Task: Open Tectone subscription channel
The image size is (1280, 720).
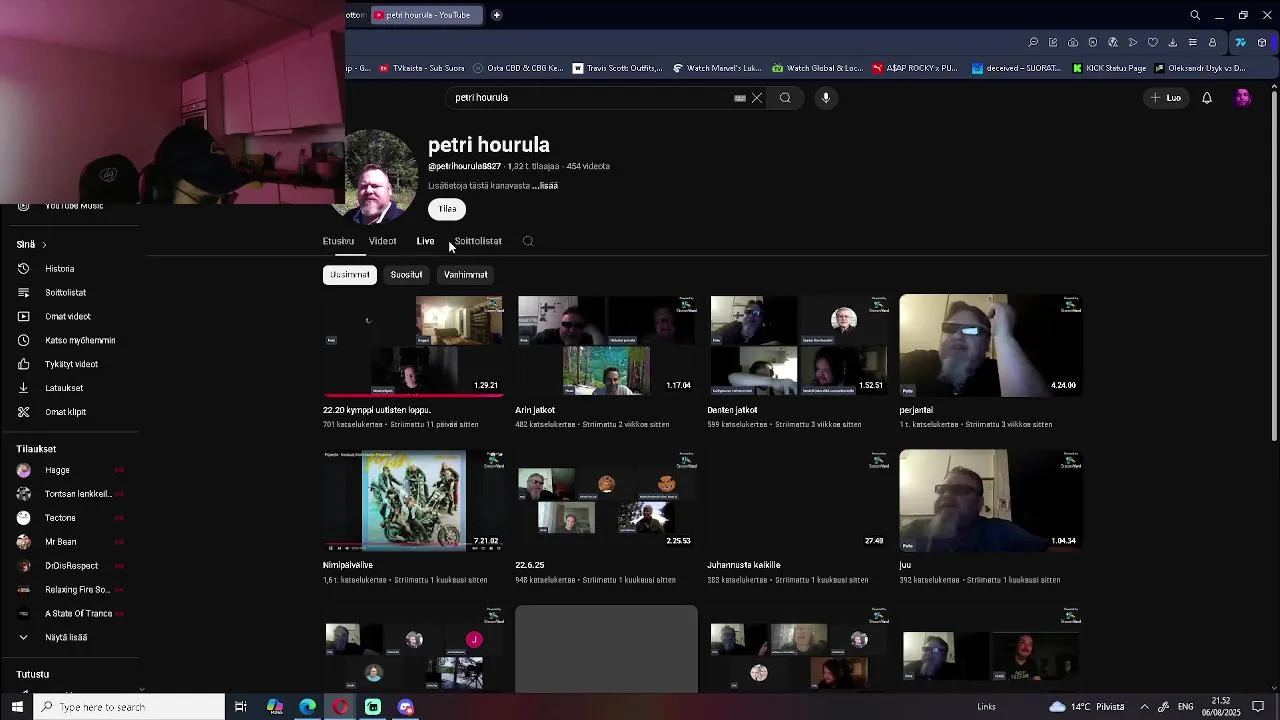Action: (60, 518)
